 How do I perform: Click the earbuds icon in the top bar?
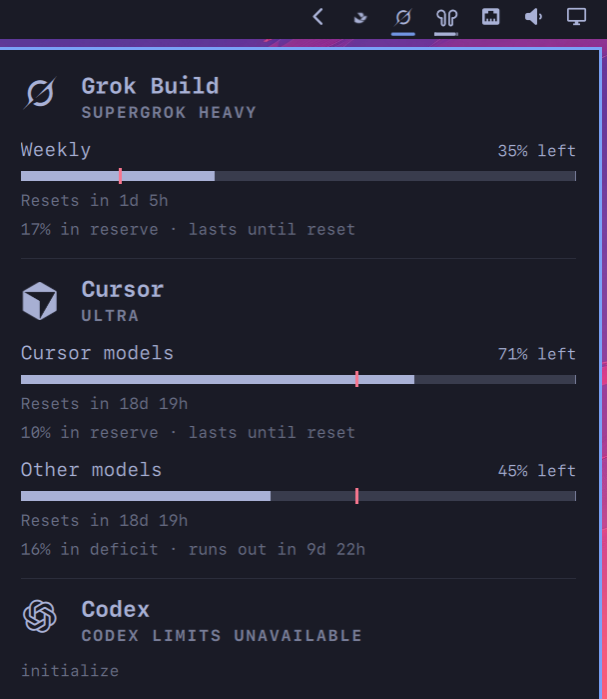(x=446, y=18)
